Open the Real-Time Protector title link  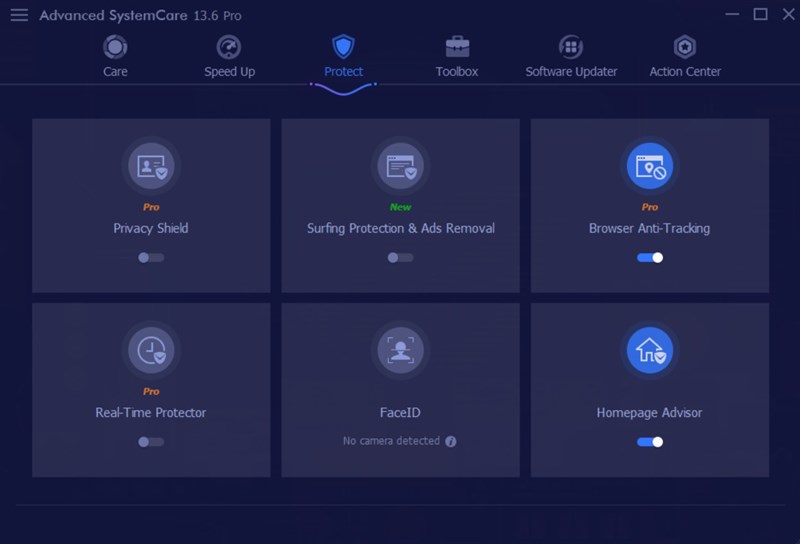pos(151,412)
